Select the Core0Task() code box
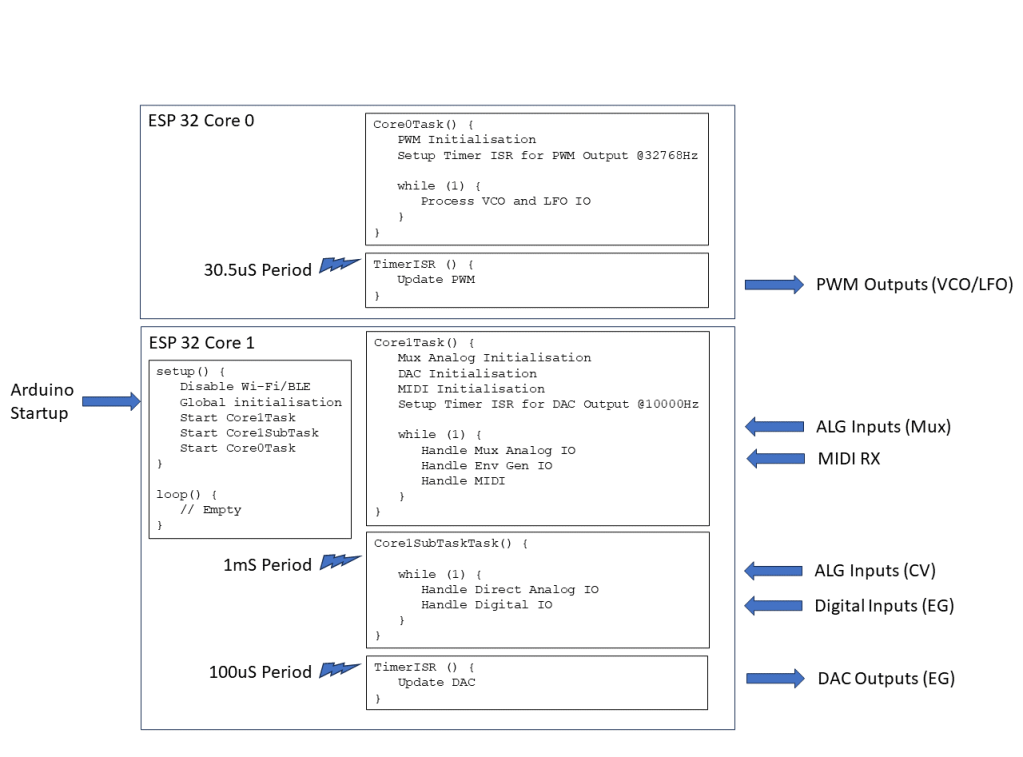Image resolution: width=1023 pixels, height=757 pixels. pos(537,178)
